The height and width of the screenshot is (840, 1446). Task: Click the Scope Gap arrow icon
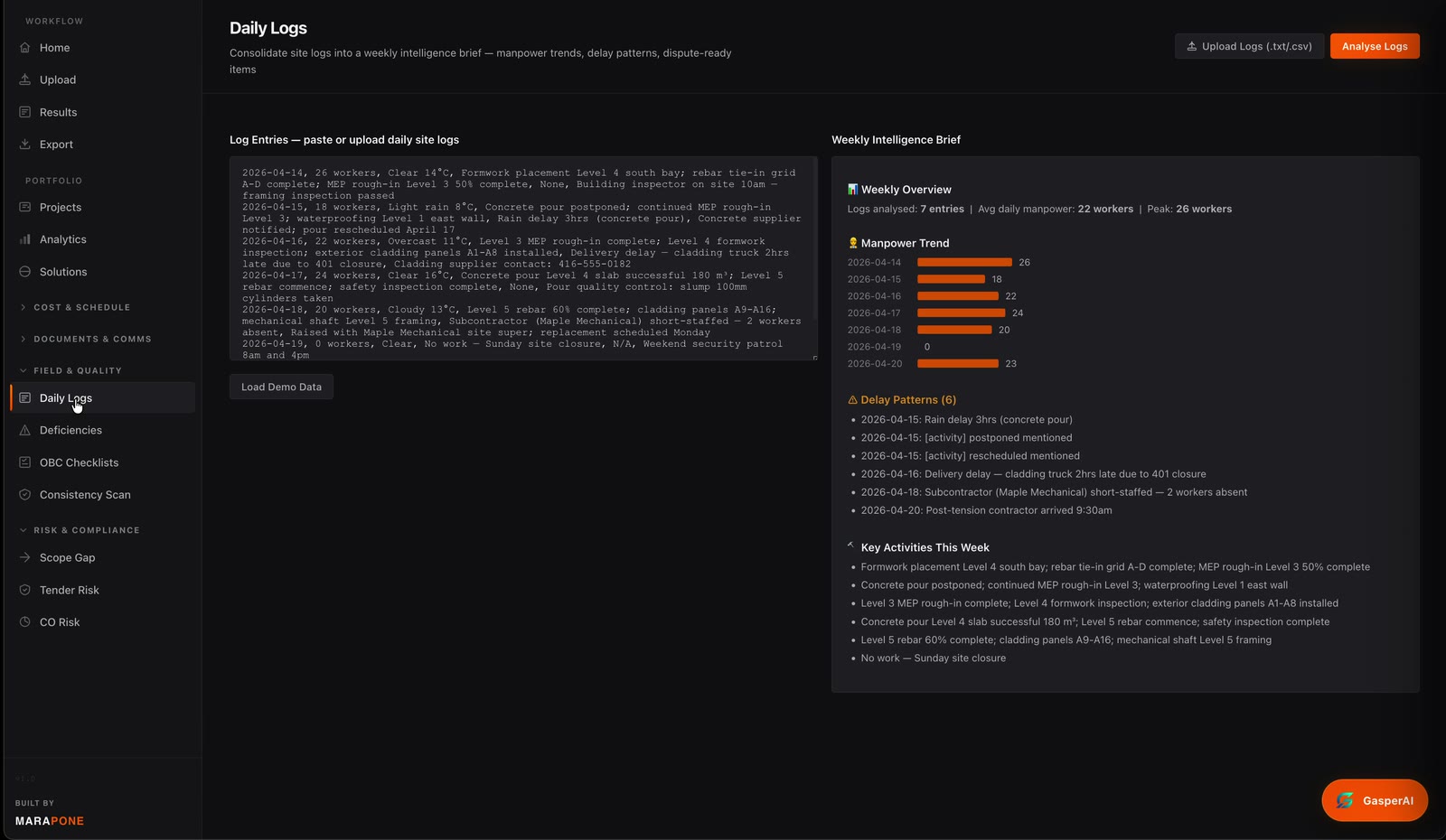click(x=24, y=558)
